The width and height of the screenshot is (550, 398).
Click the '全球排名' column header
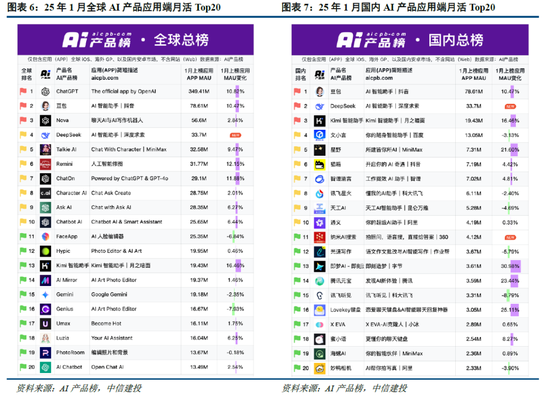27,74
